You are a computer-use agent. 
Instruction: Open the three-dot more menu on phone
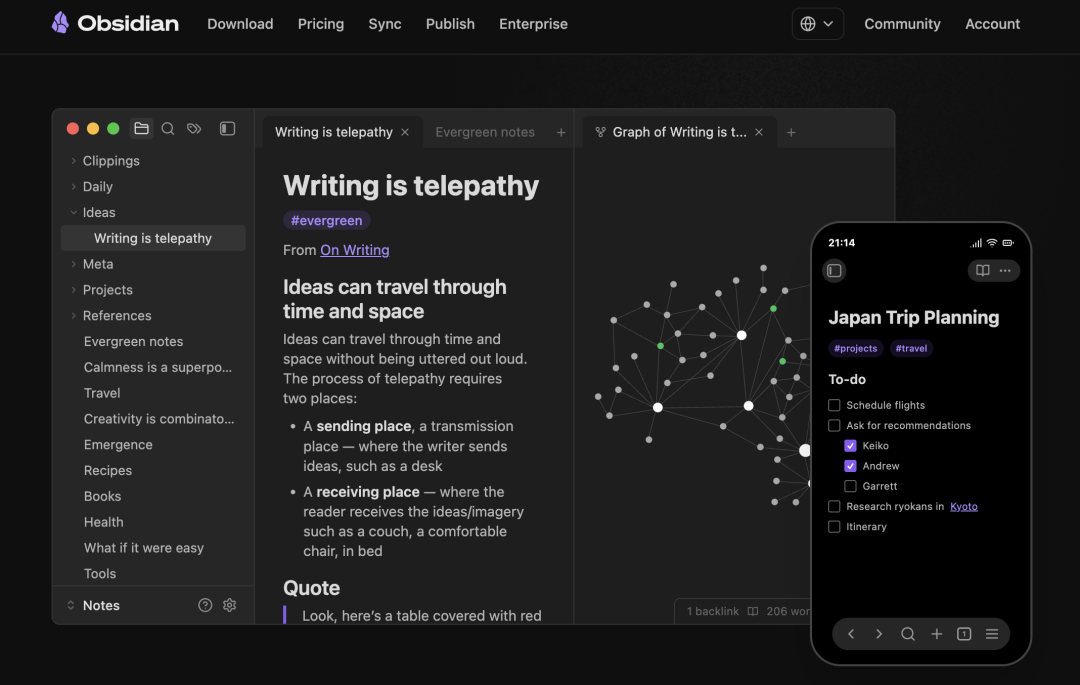[1005, 271]
